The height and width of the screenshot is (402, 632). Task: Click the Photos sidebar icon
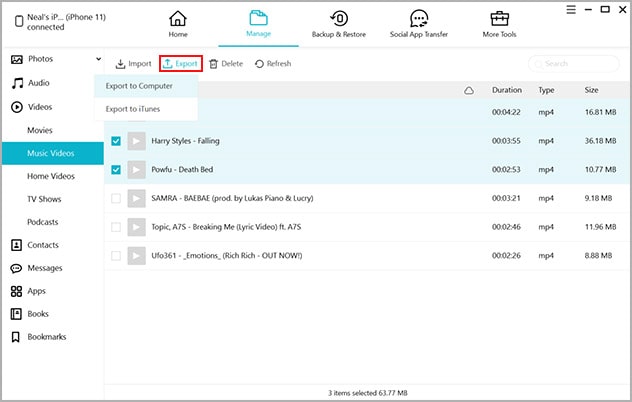(17, 59)
